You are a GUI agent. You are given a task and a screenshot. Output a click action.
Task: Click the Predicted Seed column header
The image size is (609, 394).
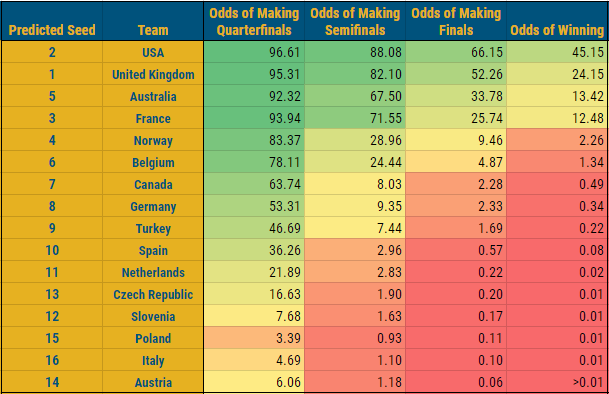(x=52, y=21)
